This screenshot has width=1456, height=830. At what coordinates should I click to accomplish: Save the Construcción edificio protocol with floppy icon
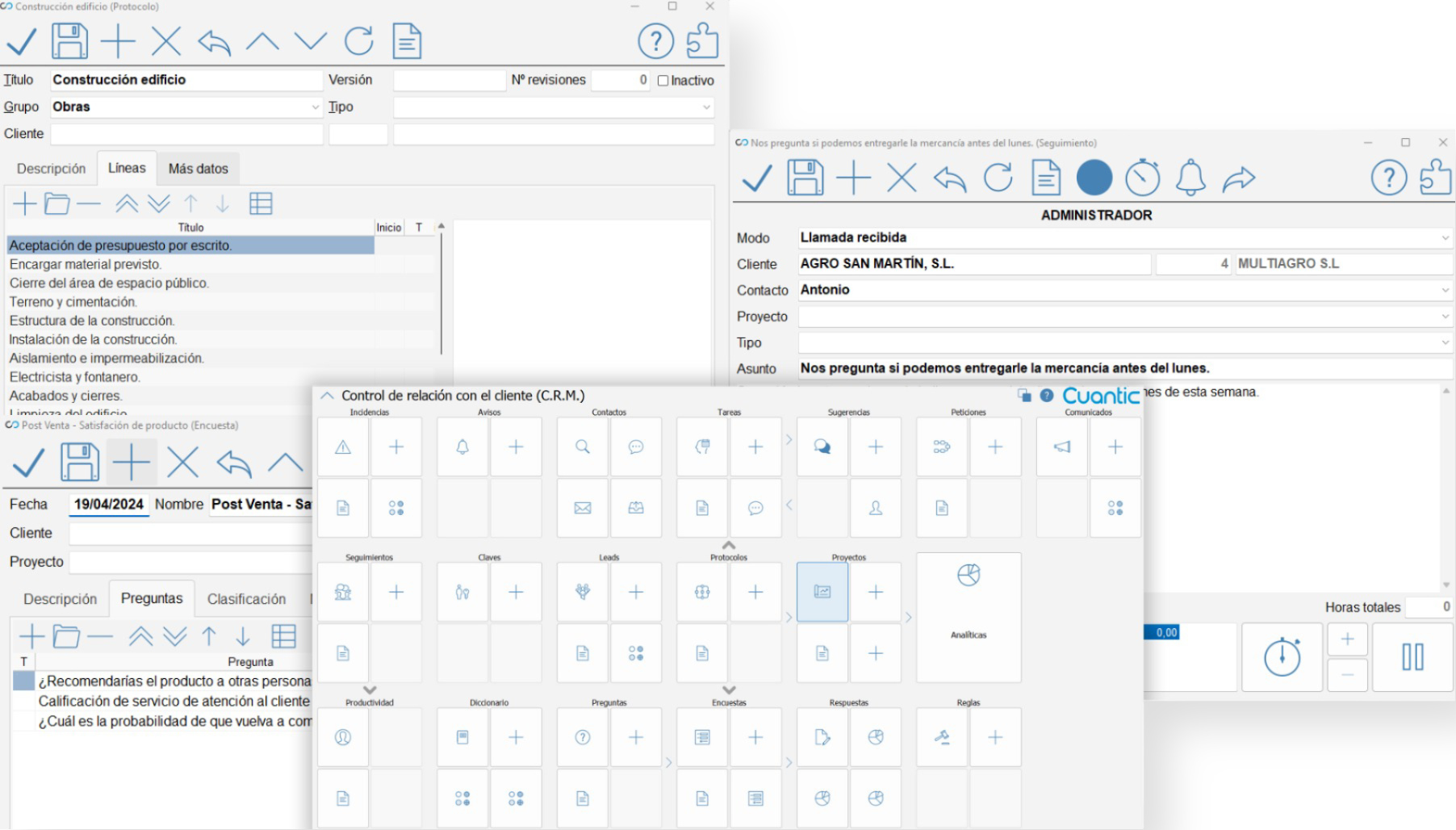(69, 40)
